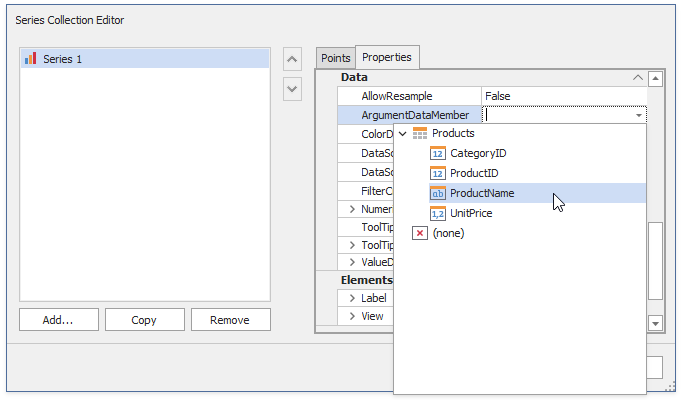Viewport: 682px width, 400px height.
Task: Click the ProductName text field icon
Action: [x=438, y=193]
